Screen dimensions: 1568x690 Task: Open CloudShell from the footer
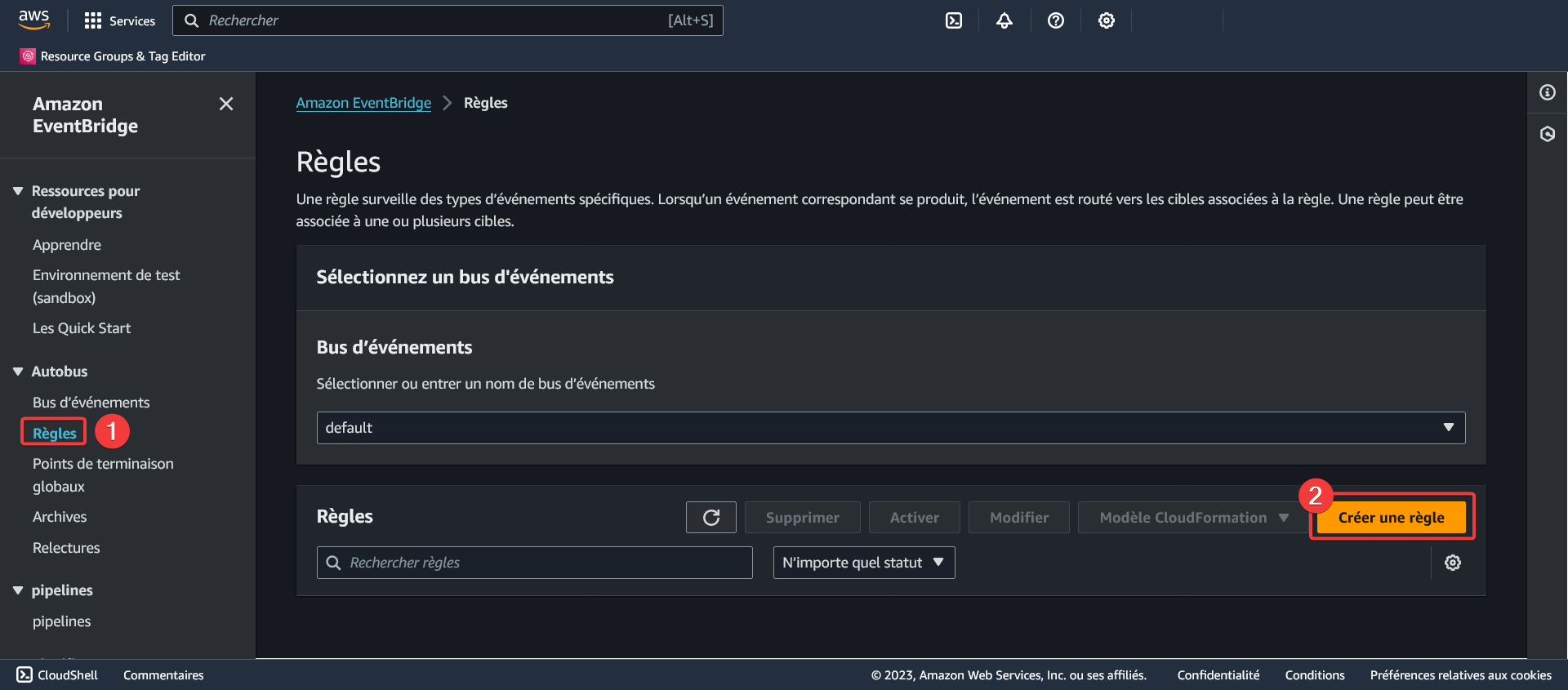[x=57, y=675]
